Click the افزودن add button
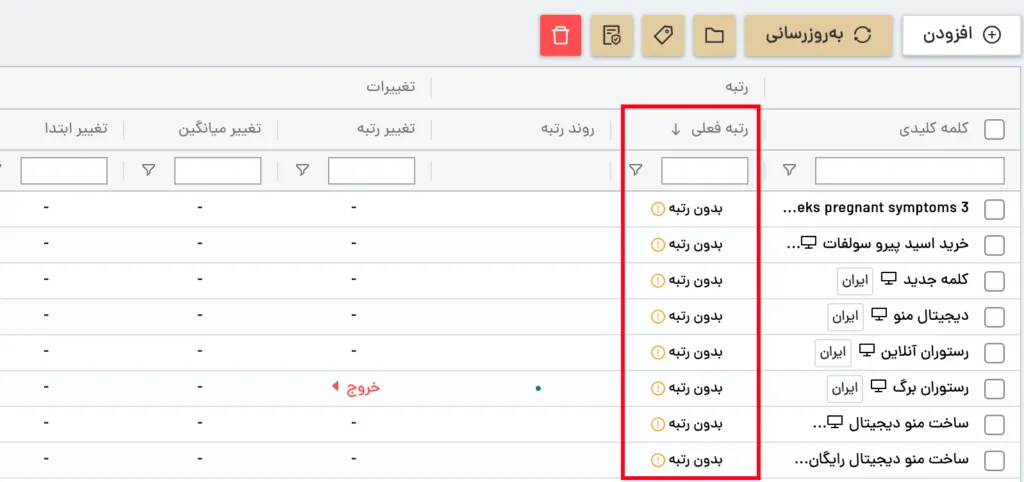 [x=961, y=35]
